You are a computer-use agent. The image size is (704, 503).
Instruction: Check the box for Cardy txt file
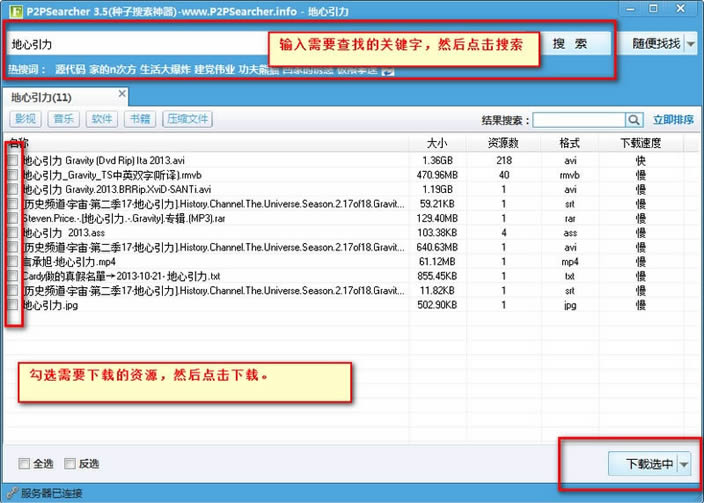(13, 276)
